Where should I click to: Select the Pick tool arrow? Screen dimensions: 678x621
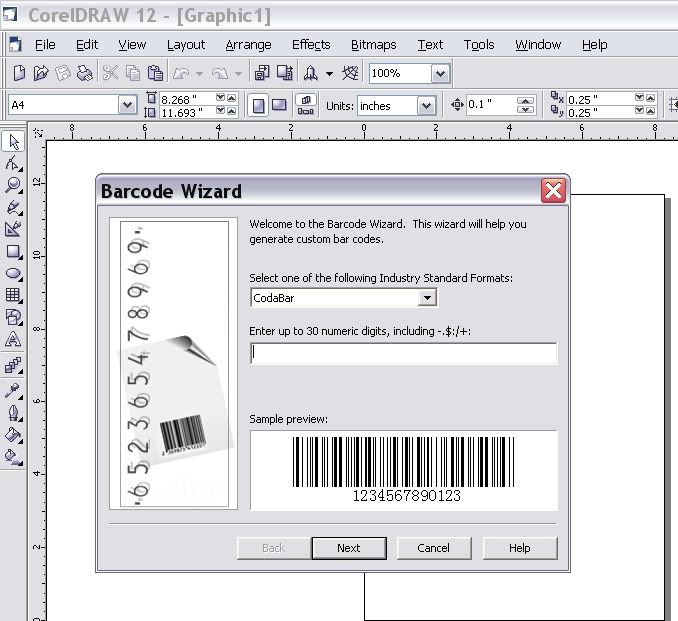click(13, 142)
